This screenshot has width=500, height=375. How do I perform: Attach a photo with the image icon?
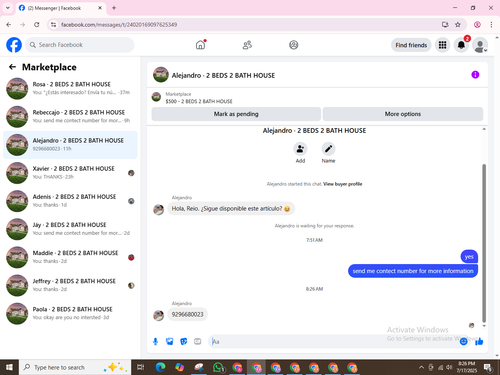pyautogui.click(x=170, y=341)
